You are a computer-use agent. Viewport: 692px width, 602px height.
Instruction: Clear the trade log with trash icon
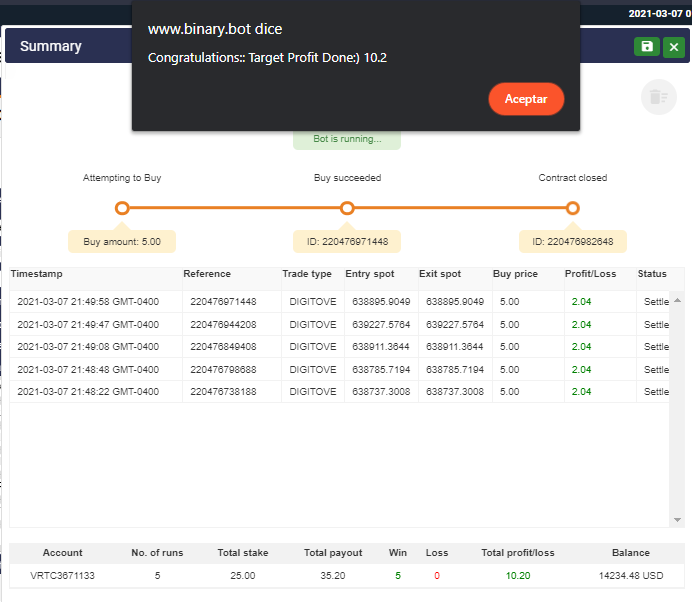(x=658, y=97)
